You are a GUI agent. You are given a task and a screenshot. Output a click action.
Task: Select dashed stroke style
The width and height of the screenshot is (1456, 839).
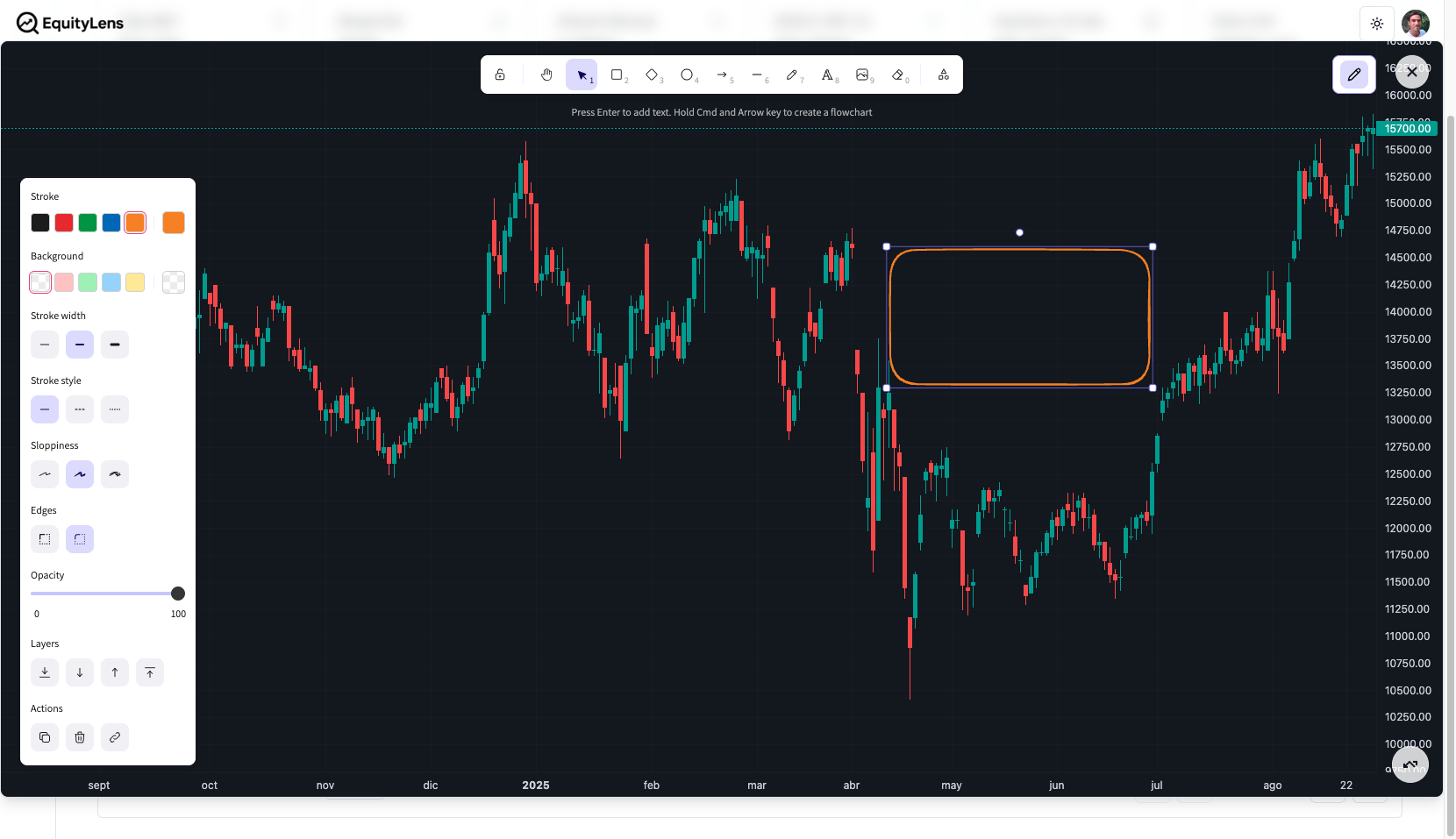point(80,409)
